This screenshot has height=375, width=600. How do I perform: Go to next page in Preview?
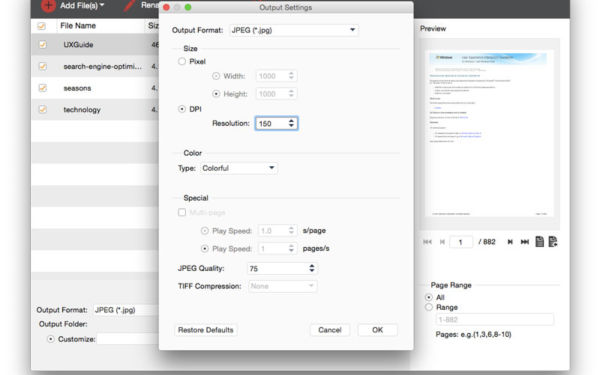coord(510,242)
